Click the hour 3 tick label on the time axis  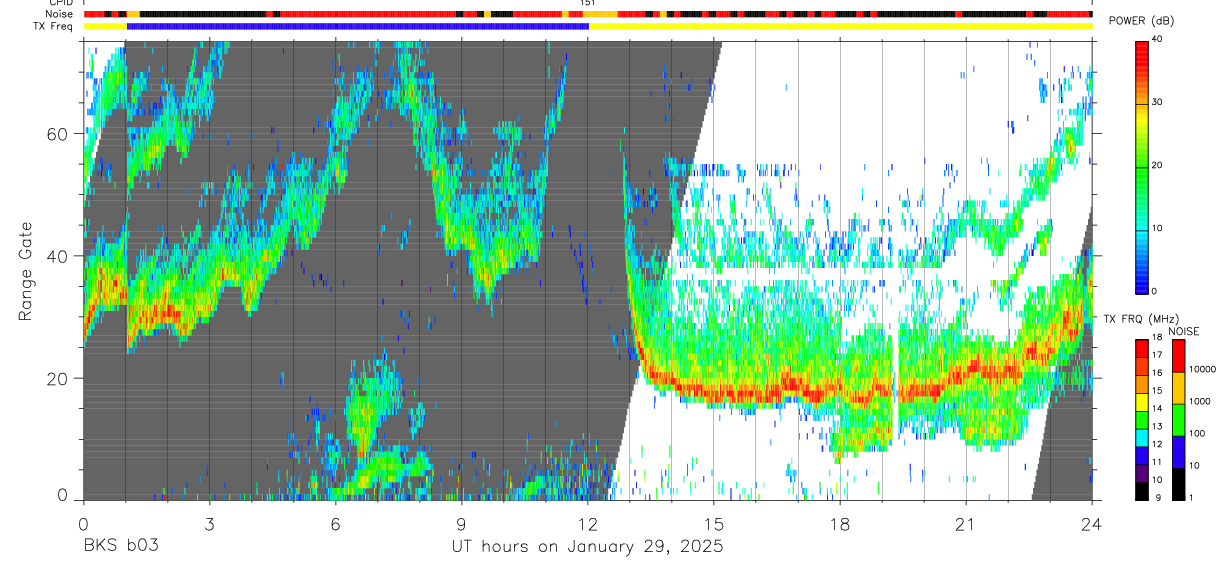click(209, 523)
